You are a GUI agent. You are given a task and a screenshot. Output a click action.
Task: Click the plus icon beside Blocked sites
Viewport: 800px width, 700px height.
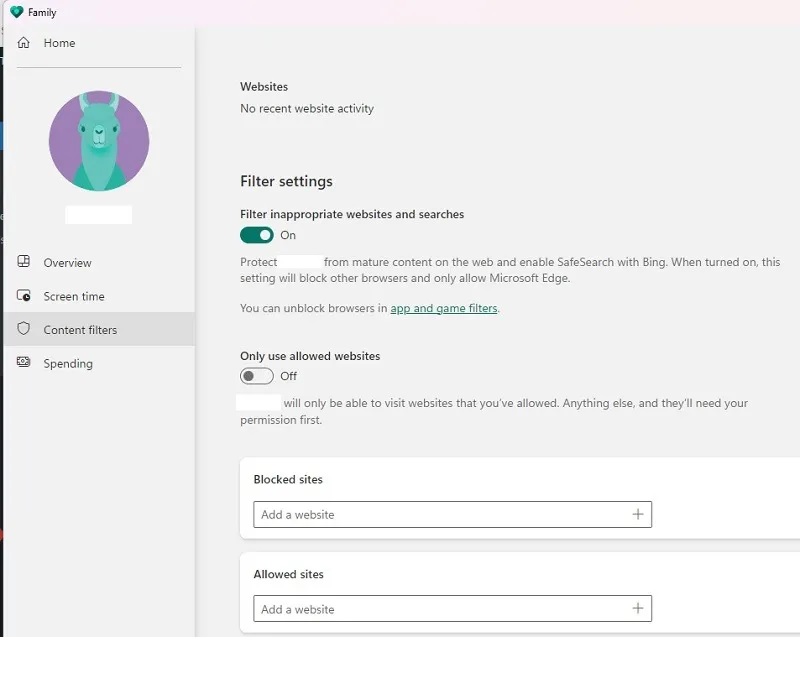pos(638,514)
